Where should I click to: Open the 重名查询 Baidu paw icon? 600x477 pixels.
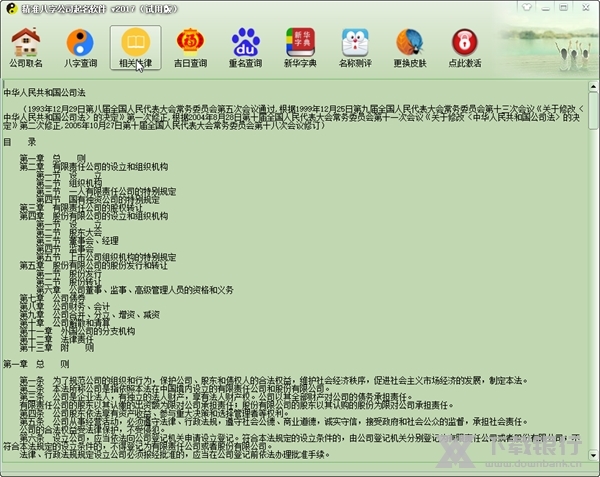click(x=245, y=47)
